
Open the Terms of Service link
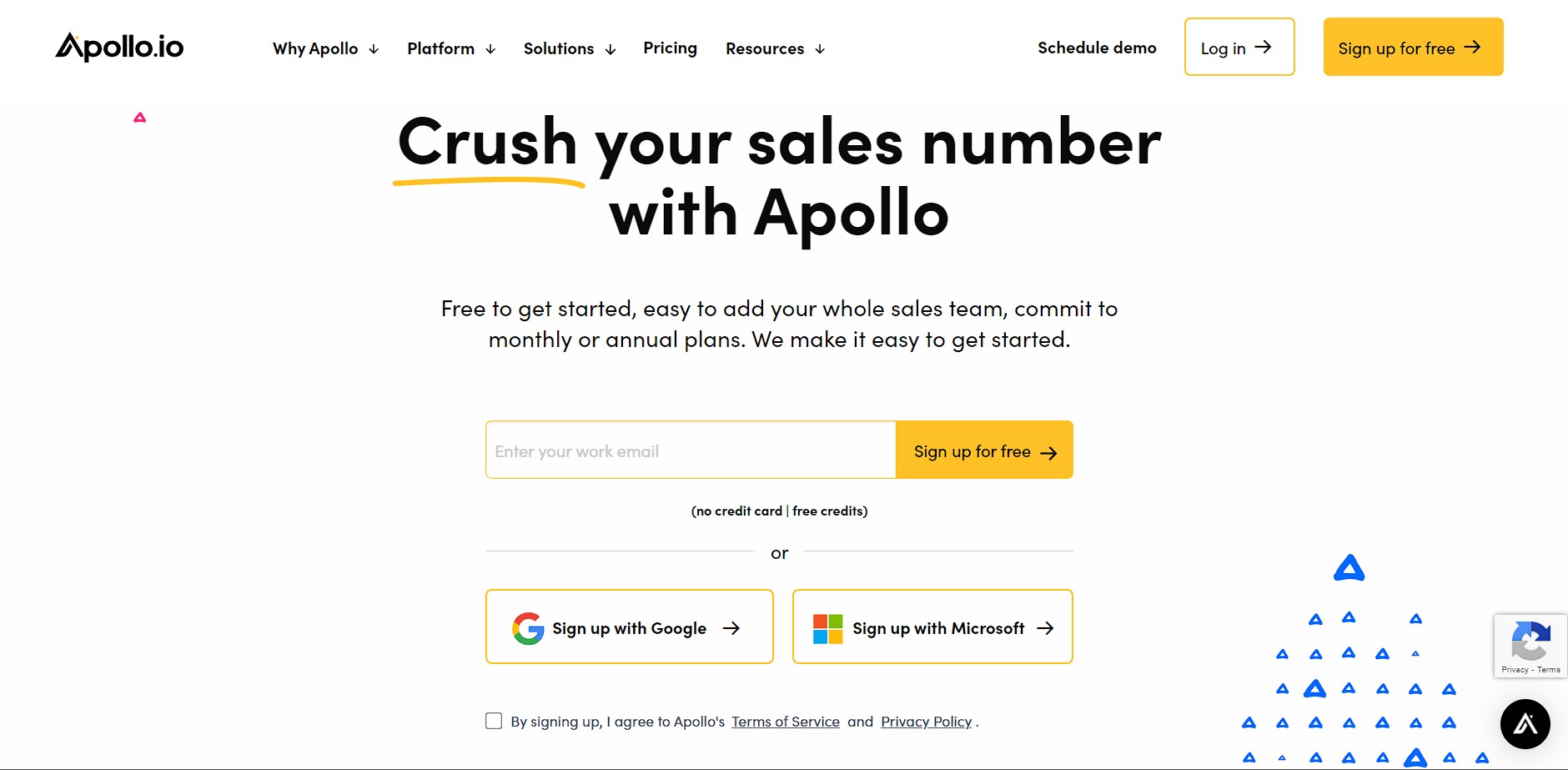tap(785, 722)
